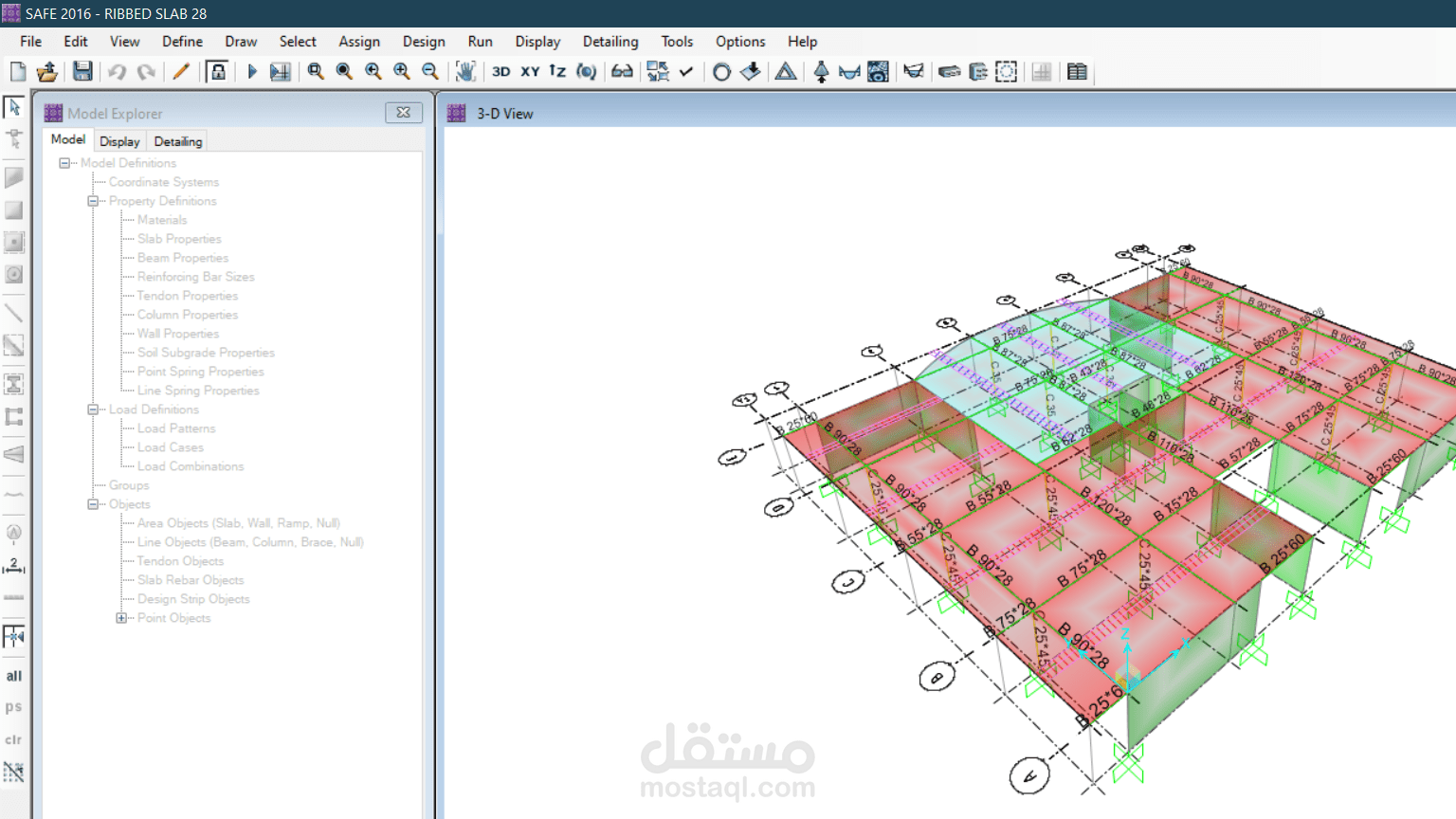Click the Run Analysis and Design icon
Image resolution: width=1456 pixels, height=819 pixels.
coord(281,72)
